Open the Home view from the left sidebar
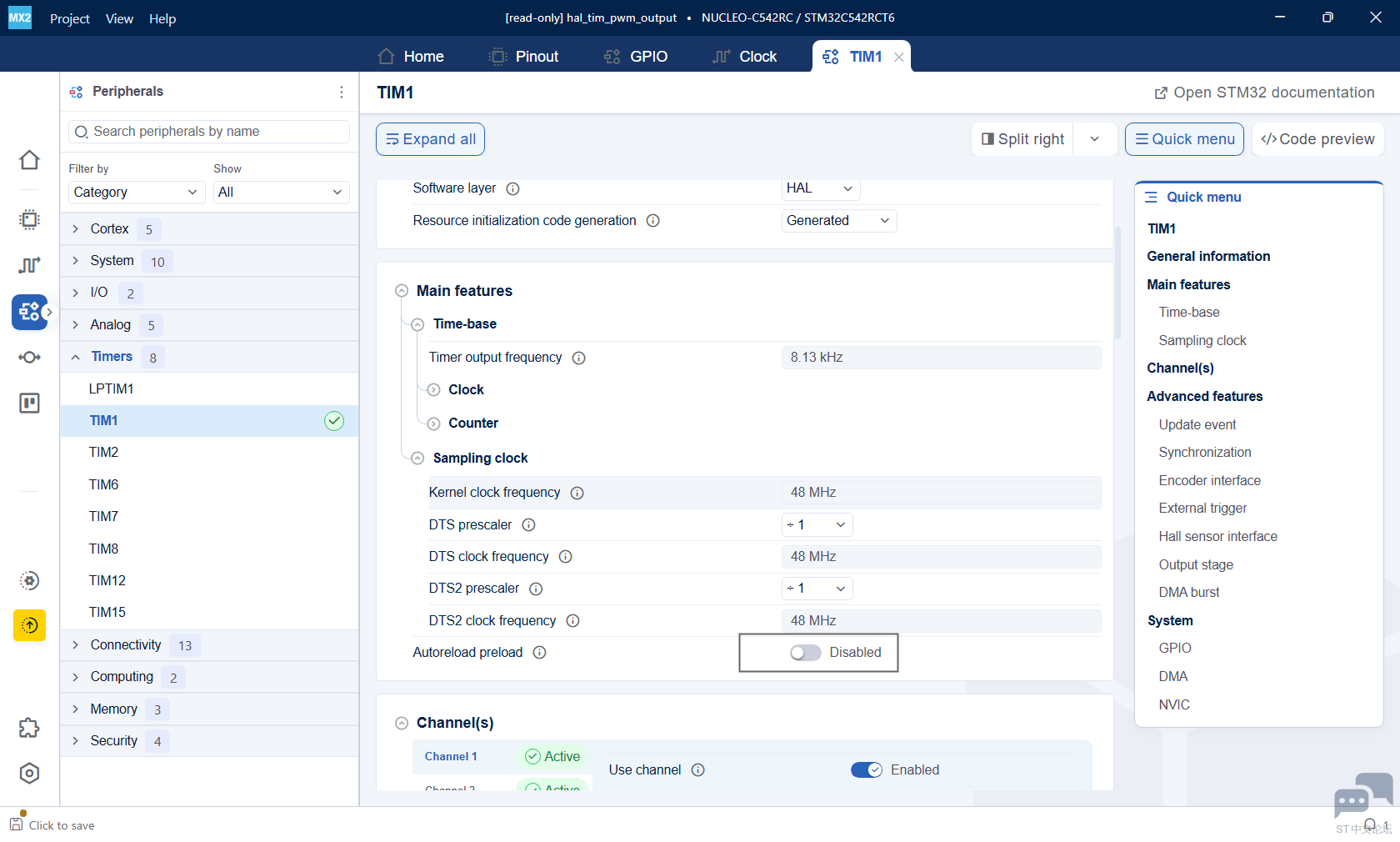The width and height of the screenshot is (1400, 842). tap(29, 160)
